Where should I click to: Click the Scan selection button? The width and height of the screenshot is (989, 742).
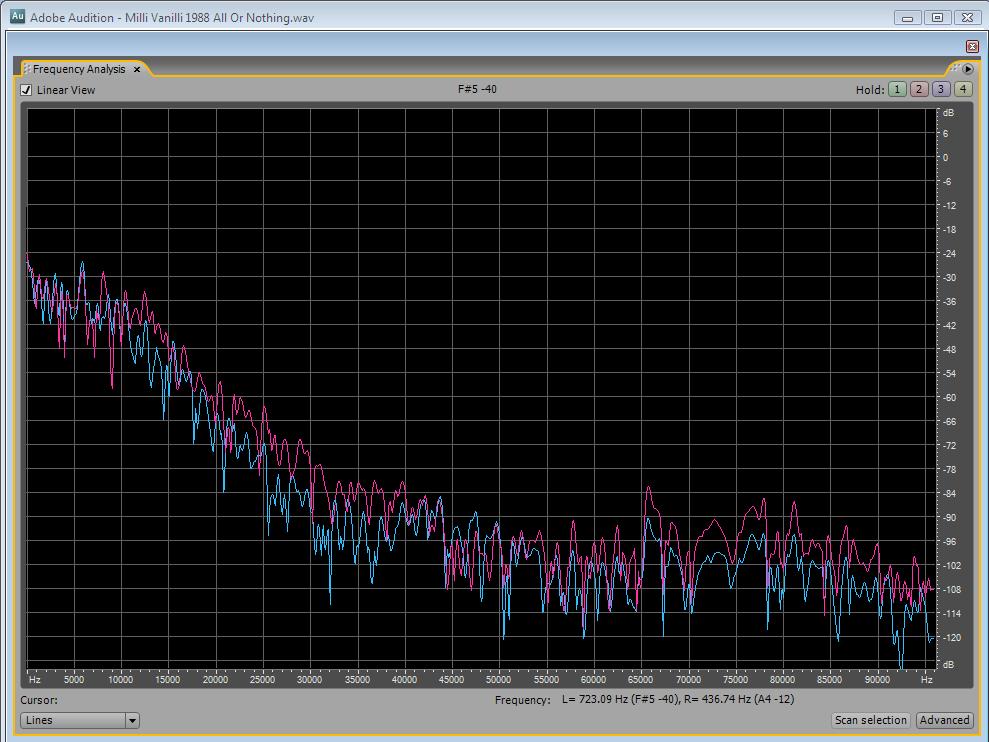[x=870, y=720]
